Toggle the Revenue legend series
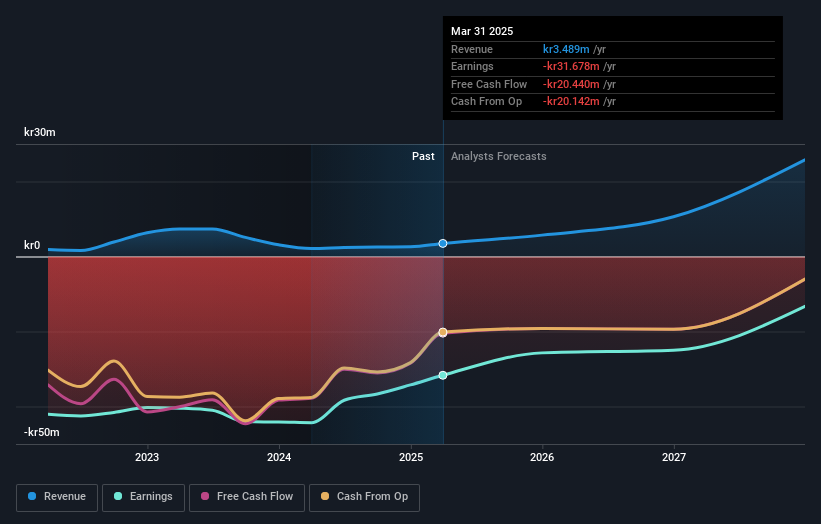The height and width of the screenshot is (524, 821). tap(57, 497)
